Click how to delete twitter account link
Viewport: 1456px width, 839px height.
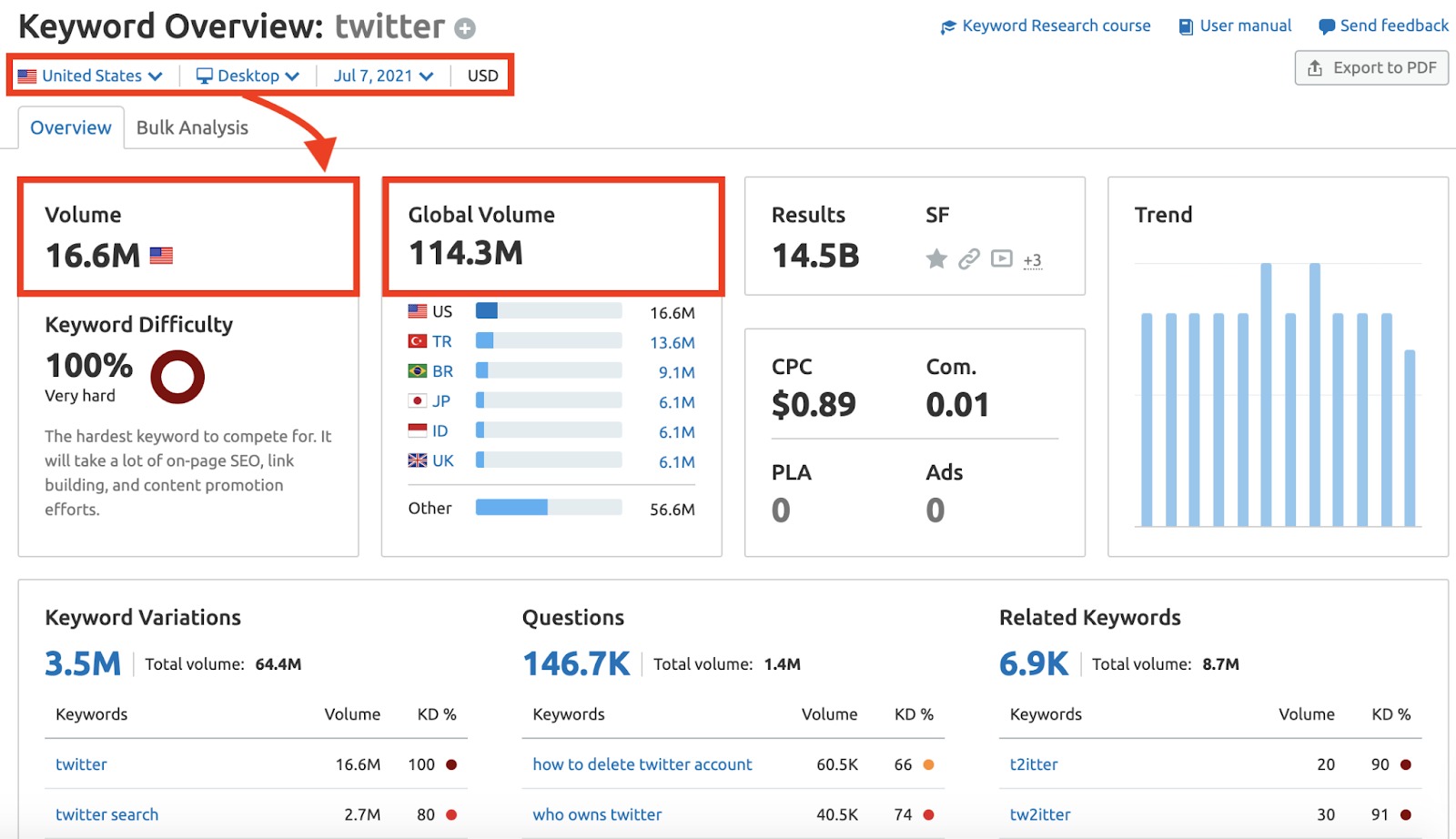[x=642, y=764]
